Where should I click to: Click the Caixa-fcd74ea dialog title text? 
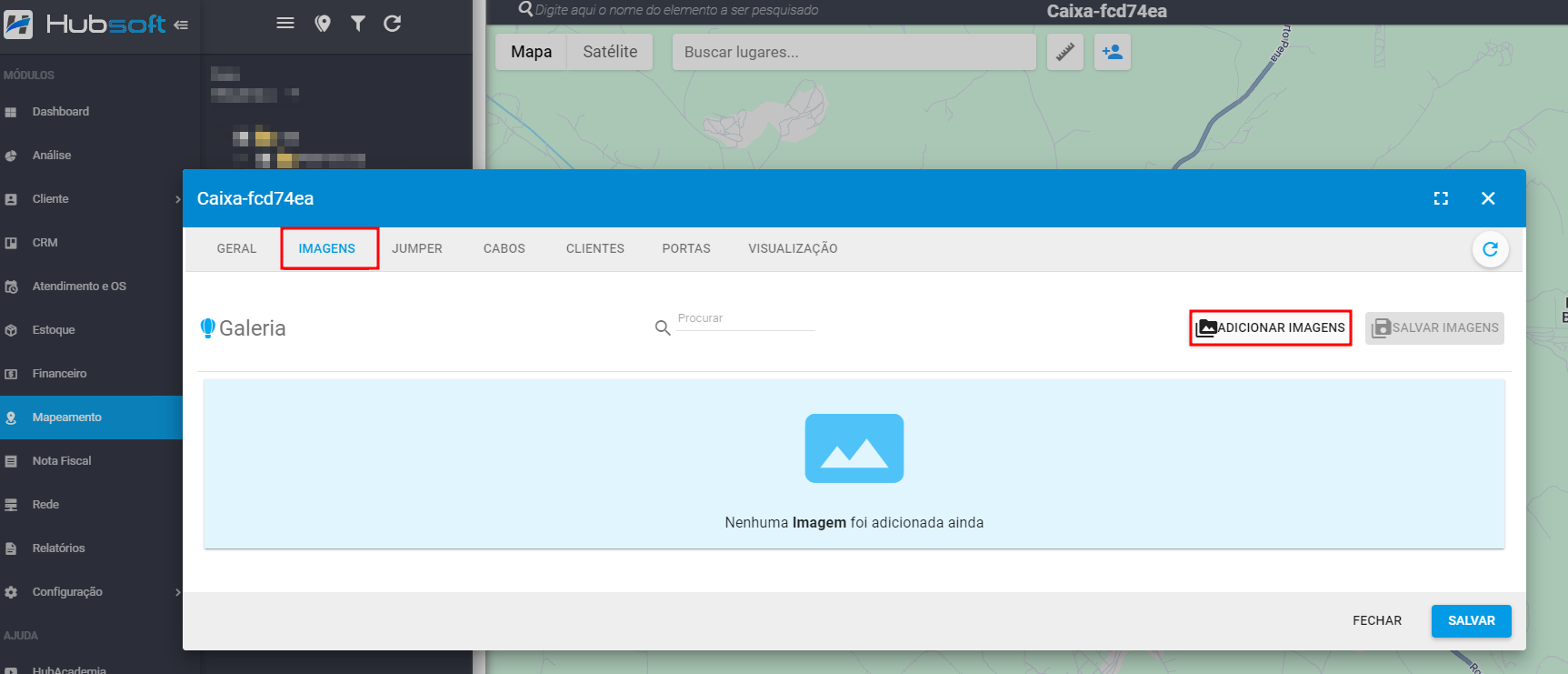(255, 198)
